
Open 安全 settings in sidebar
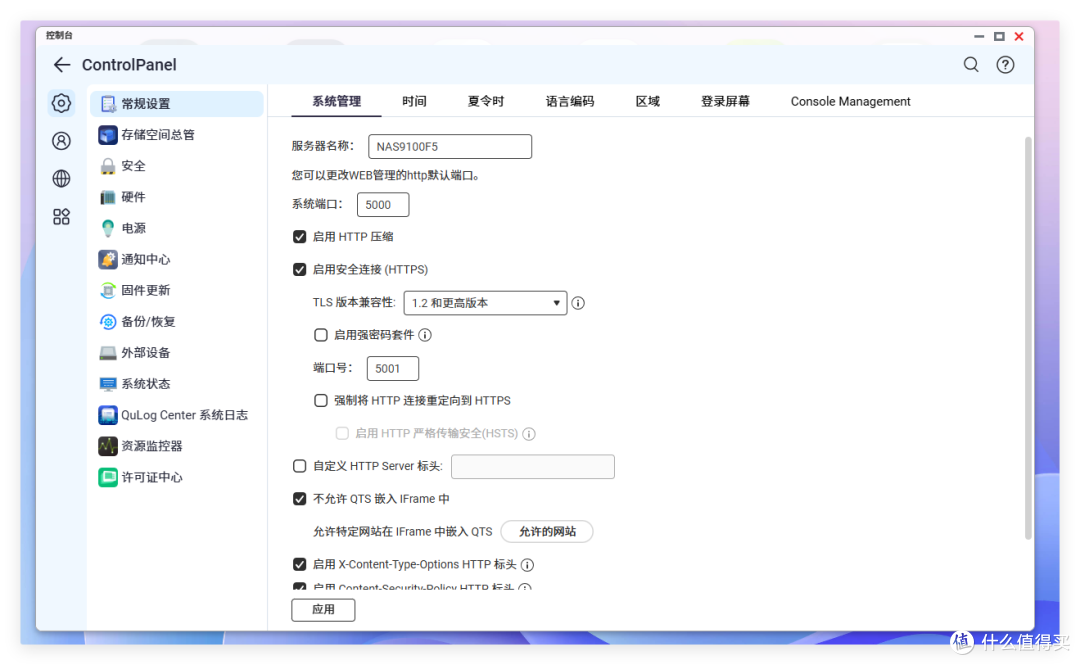[176, 166]
